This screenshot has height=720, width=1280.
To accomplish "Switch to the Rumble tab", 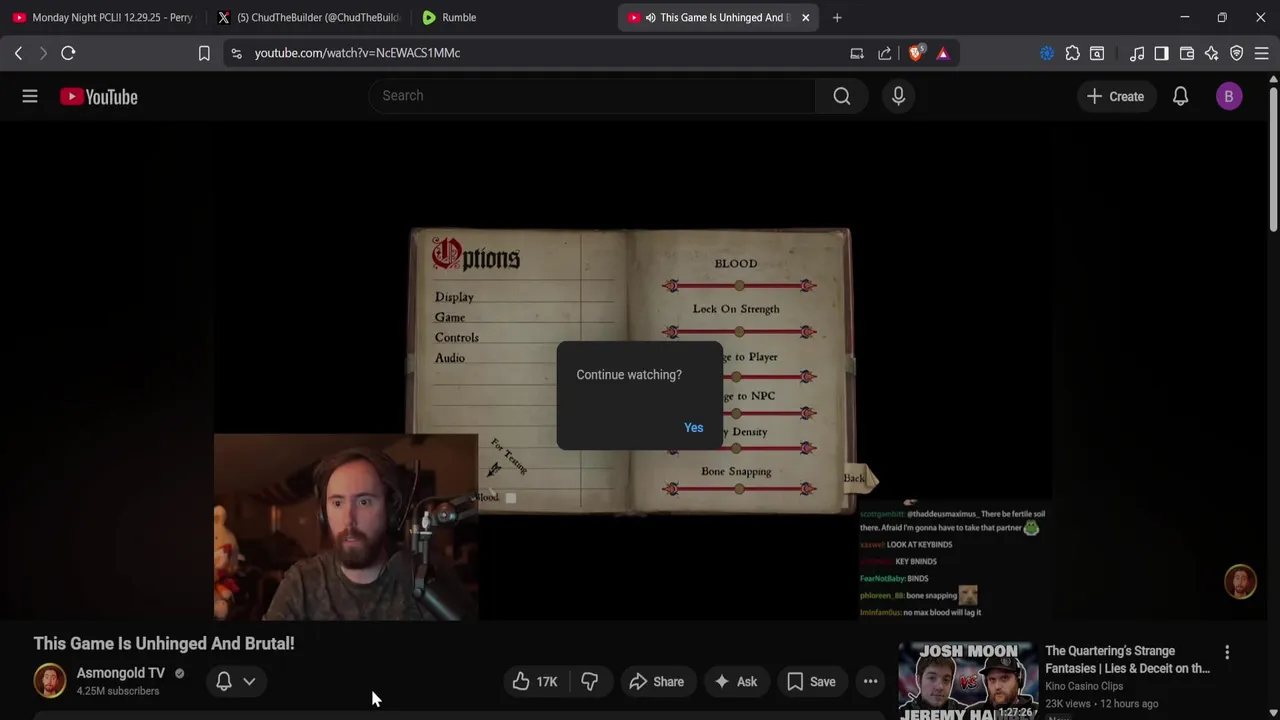I will click(x=510, y=17).
